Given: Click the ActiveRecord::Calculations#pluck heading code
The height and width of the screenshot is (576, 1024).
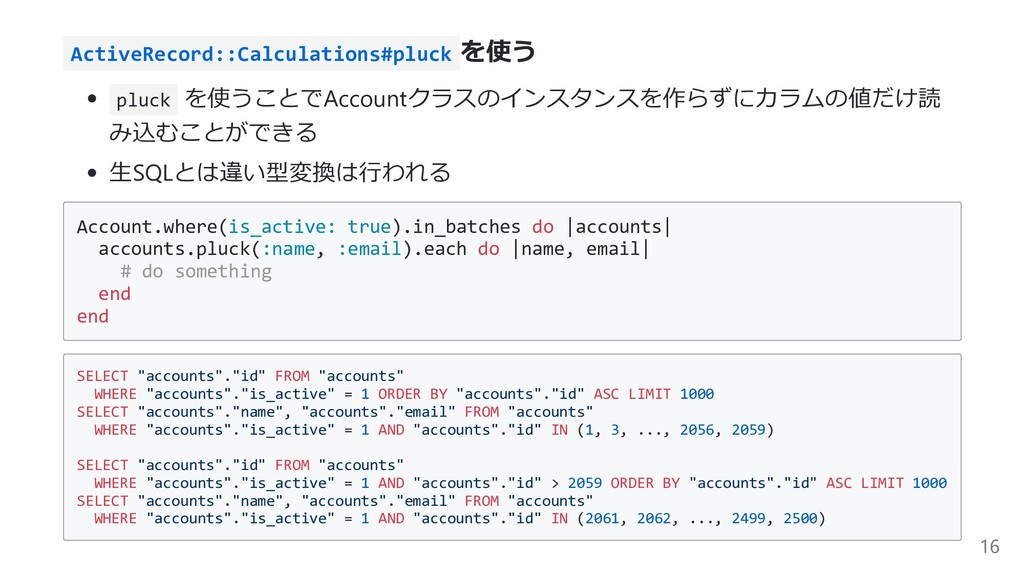Looking at the screenshot, I should pyautogui.click(x=261, y=54).
